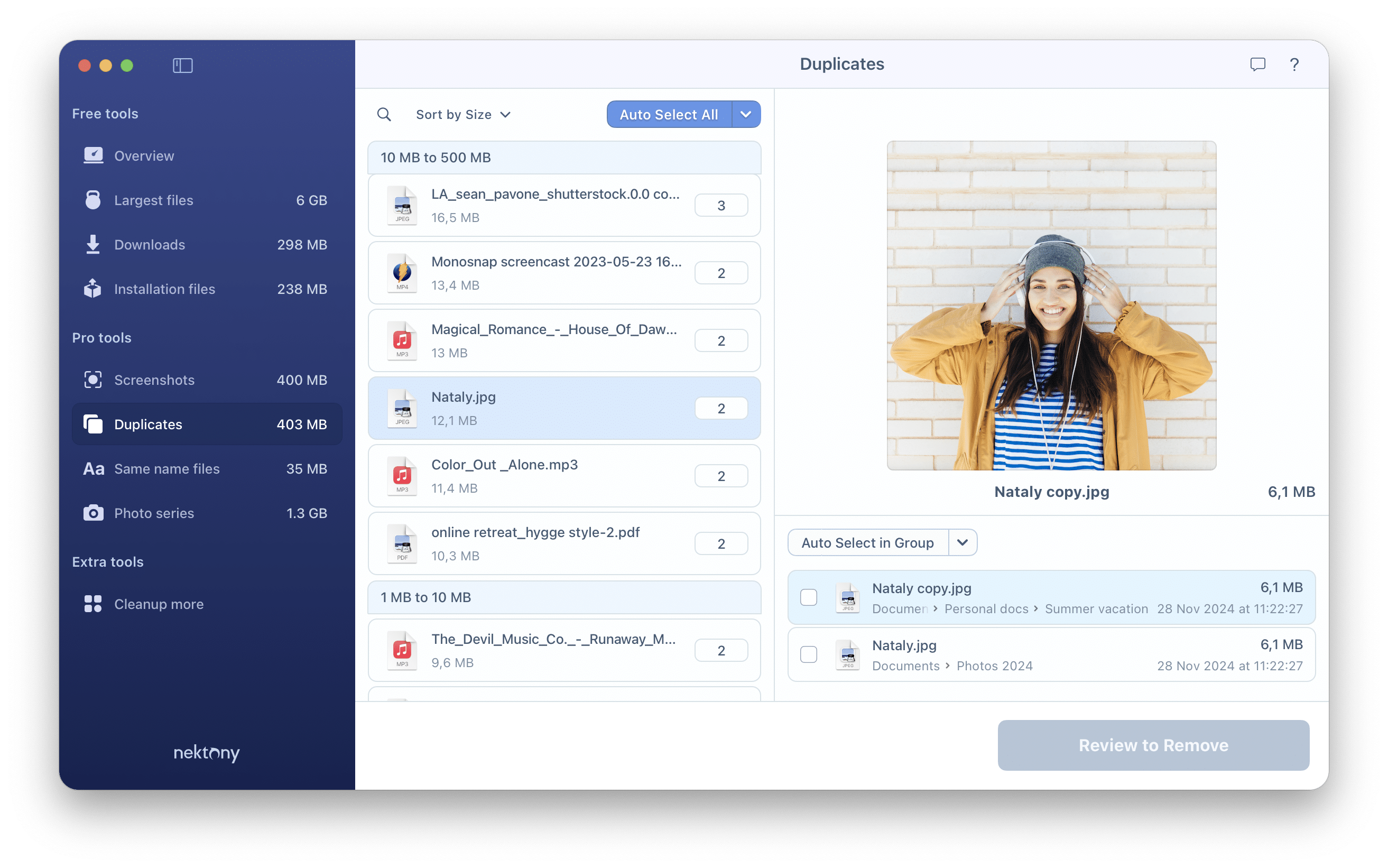
Task: Click the 16,5 MB size label
Action: pyautogui.click(x=455, y=218)
